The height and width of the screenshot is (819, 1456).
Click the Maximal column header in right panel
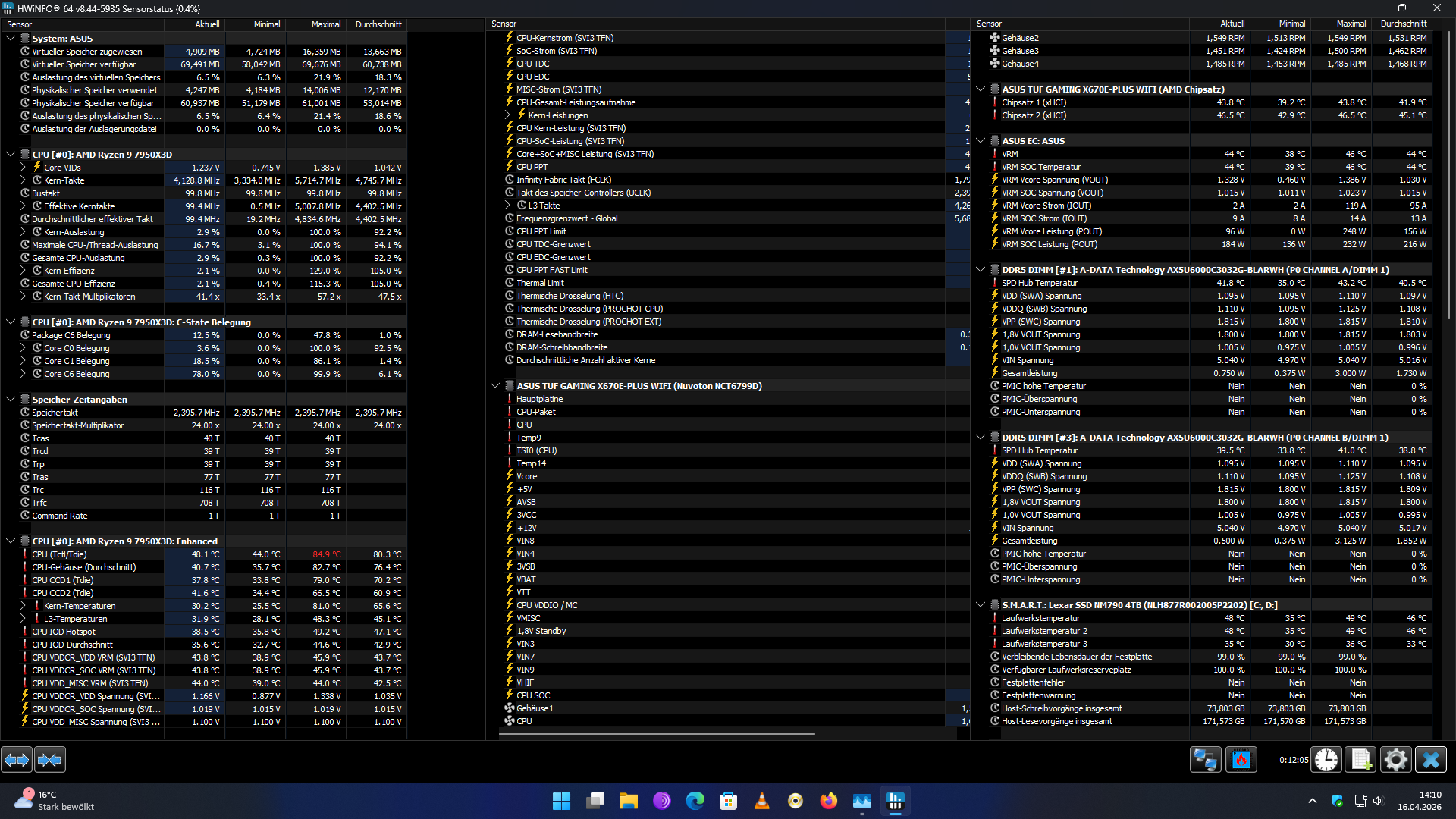coord(1351,24)
